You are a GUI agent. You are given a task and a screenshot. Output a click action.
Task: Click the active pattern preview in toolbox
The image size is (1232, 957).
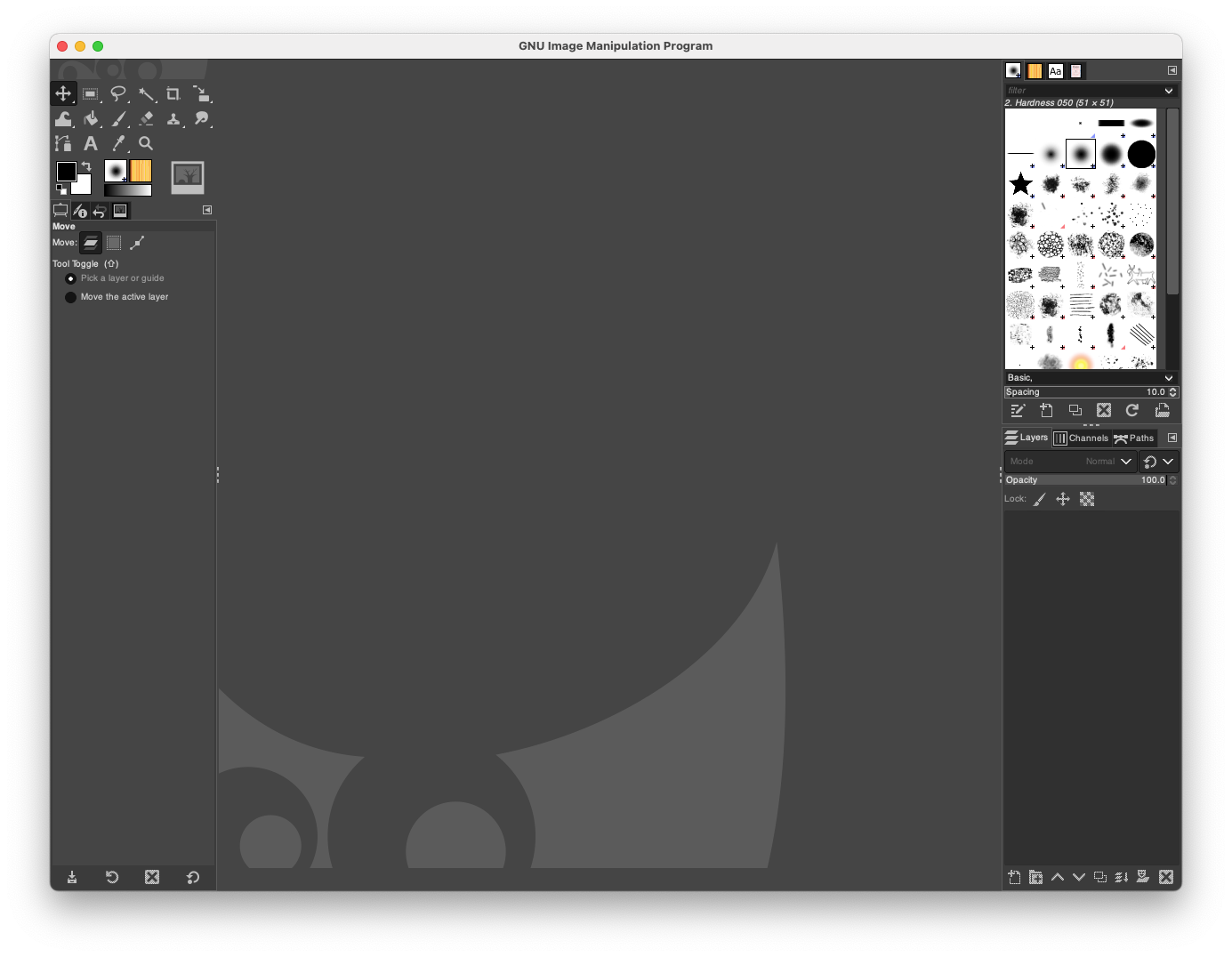tap(141, 171)
